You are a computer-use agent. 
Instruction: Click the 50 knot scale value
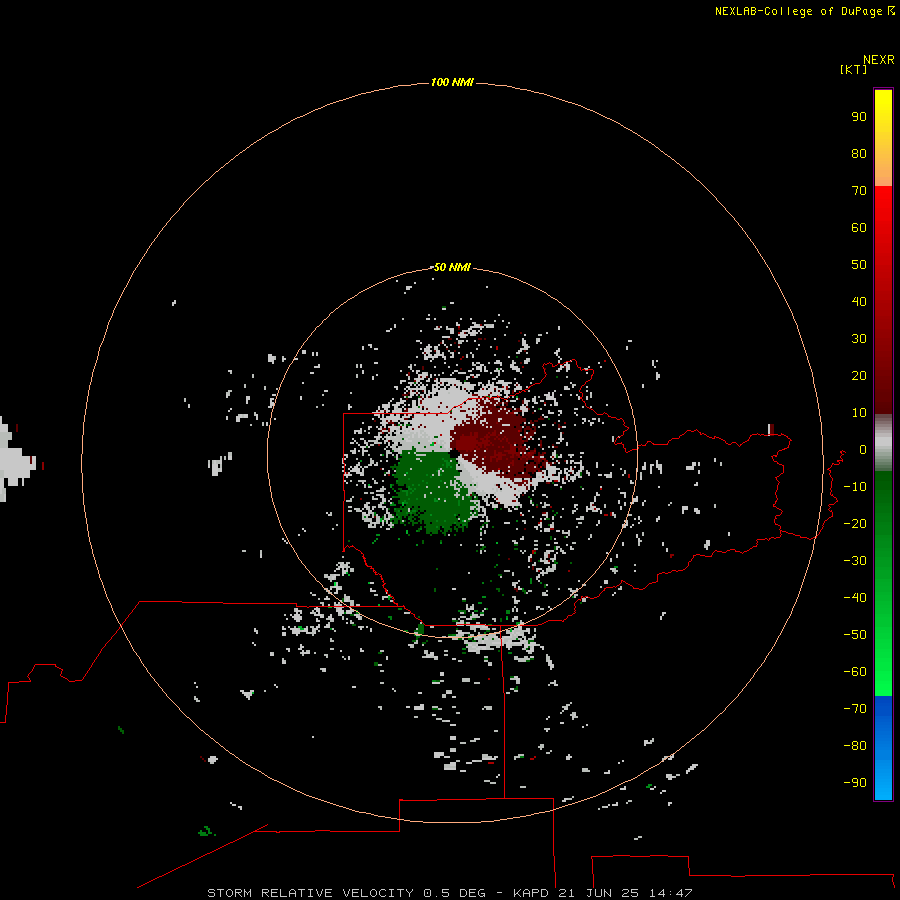tap(859, 265)
